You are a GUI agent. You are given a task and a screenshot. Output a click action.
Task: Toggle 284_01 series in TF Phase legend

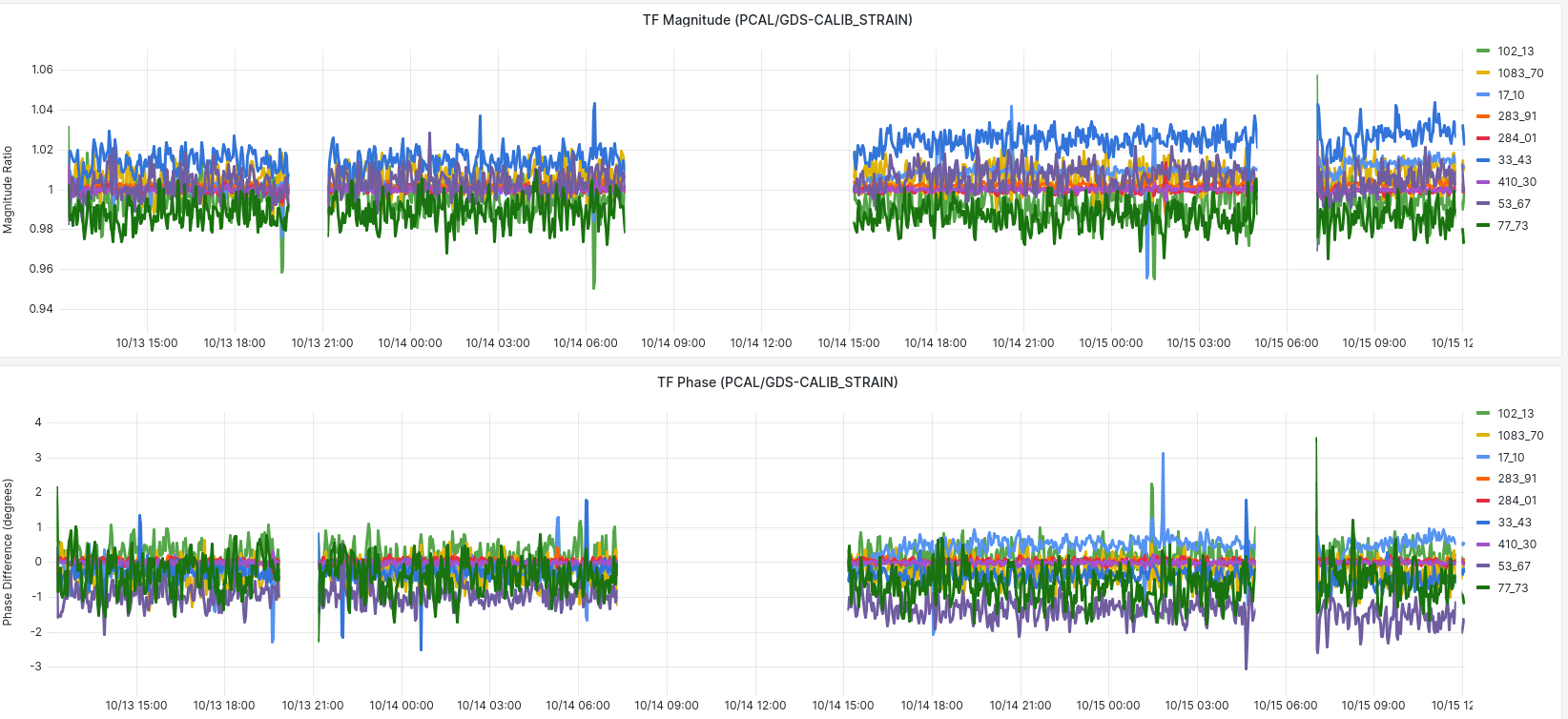(1516, 501)
